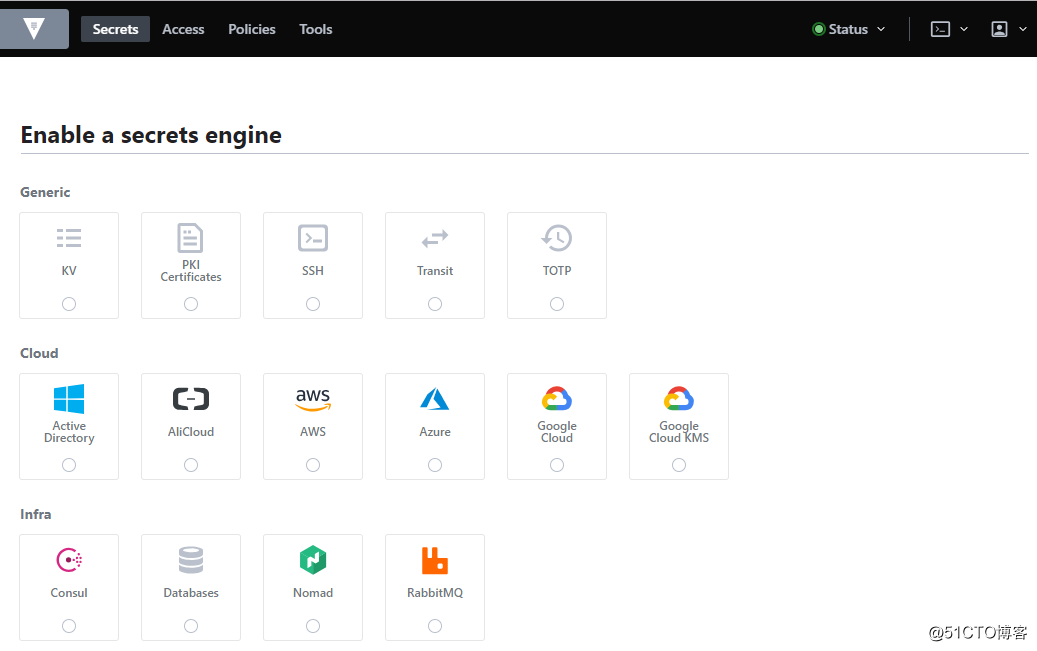This screenshot has width=1037, height=651.
Task: Select the KV radio button
Action: point(69,304)
